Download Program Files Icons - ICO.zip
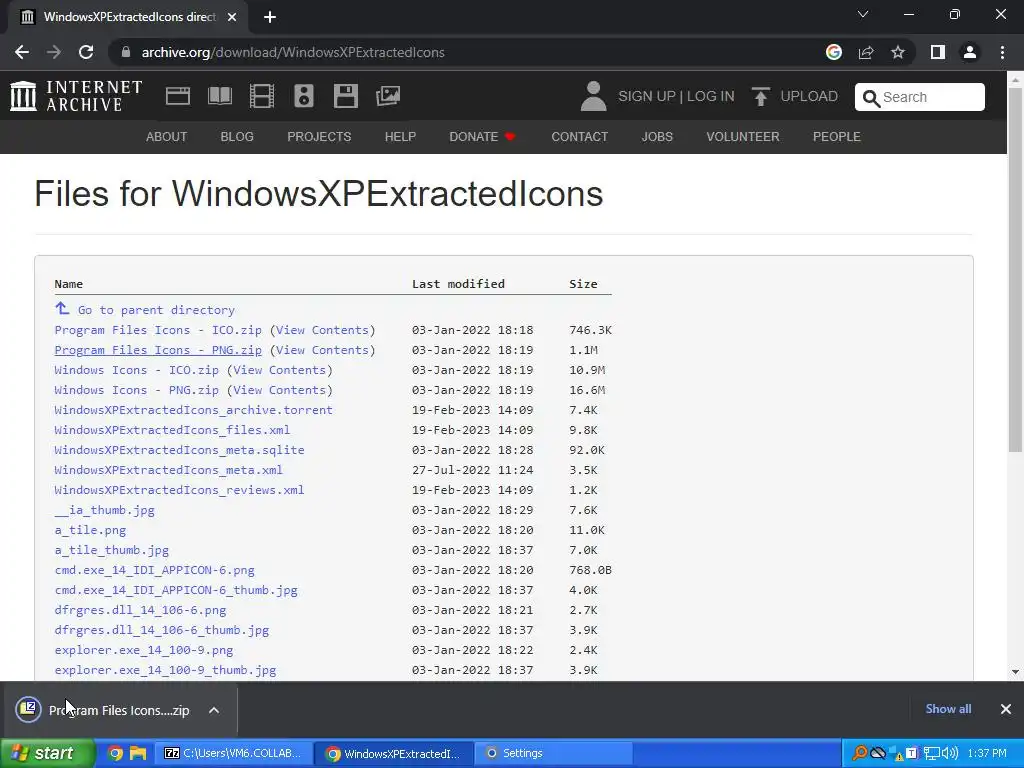This screenshot has width=1024, height=768. pos(158,330)
